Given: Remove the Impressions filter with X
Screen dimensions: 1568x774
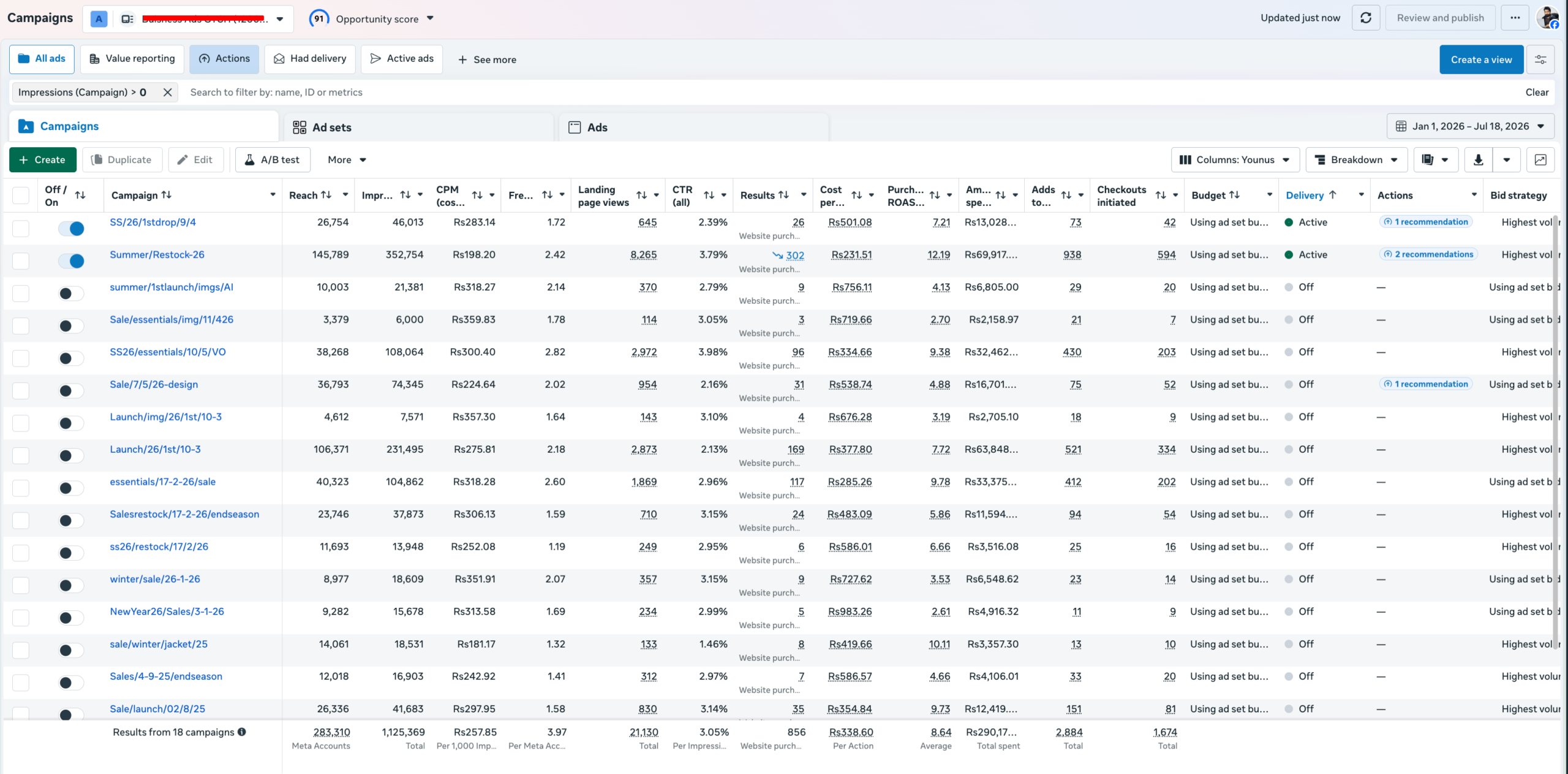Looking at the screenshot, I should pos(167,93).
